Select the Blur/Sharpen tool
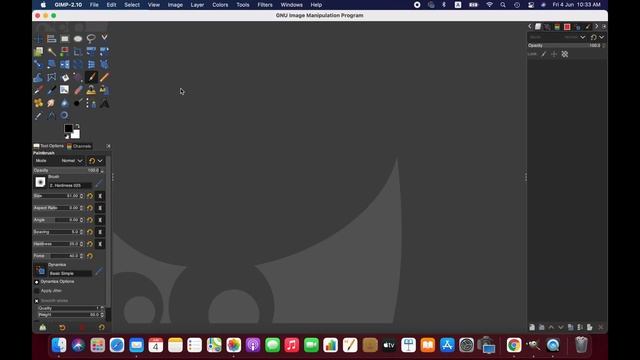The image size is (640, 360). click(x=64, y=103)
